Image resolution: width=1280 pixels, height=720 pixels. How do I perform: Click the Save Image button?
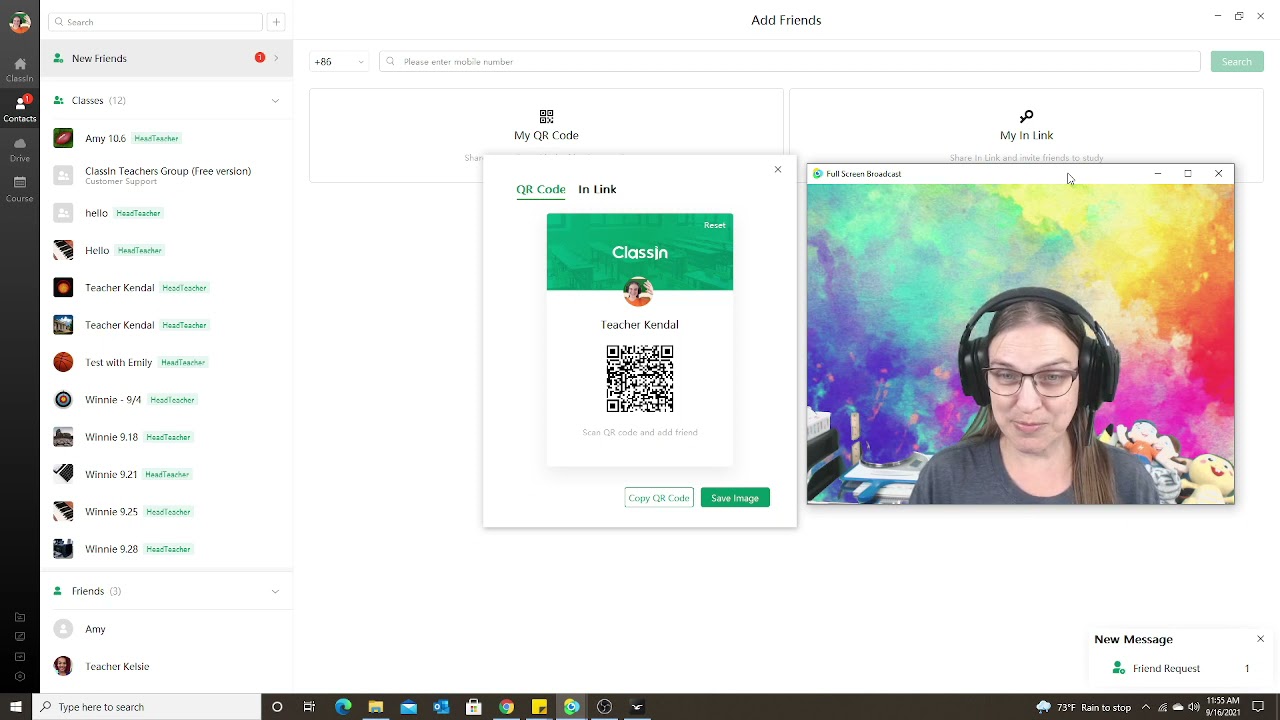[735, 498]
